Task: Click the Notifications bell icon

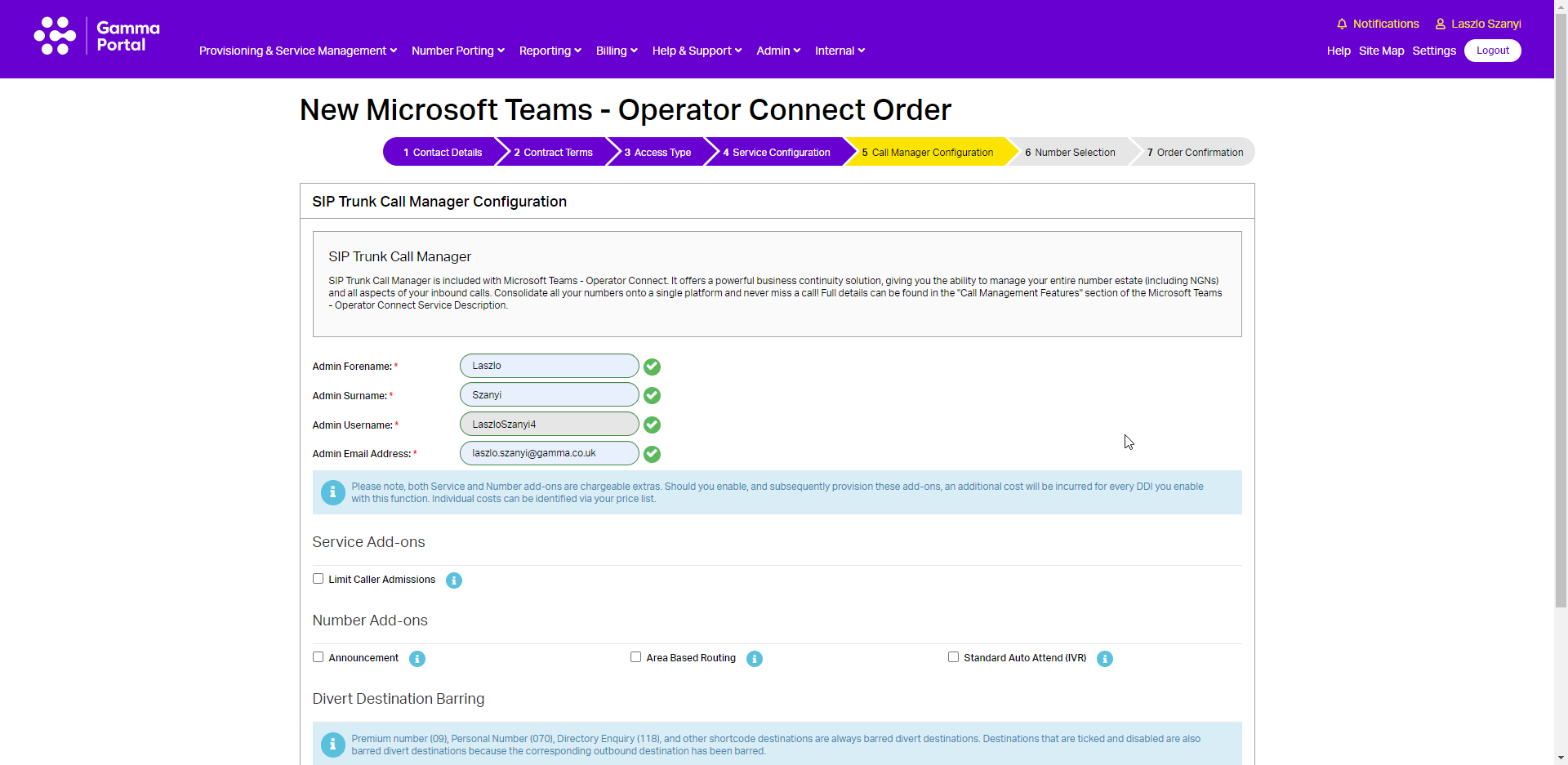Action: pyautogui.click(x=1342, y=24)
